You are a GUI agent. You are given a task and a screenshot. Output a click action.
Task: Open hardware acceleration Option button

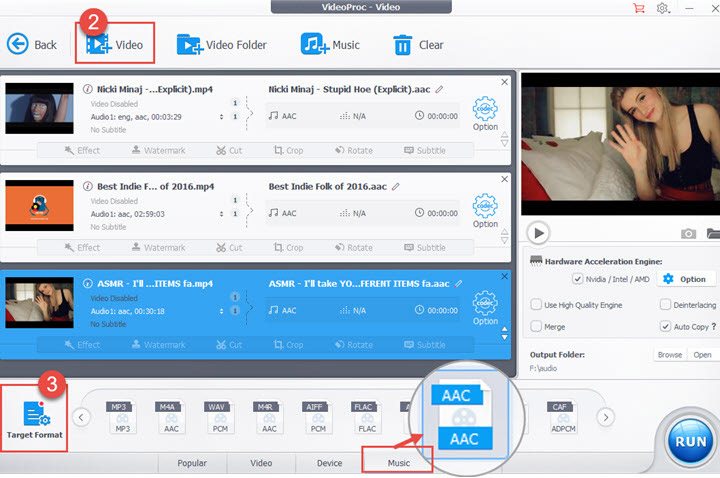tap(686, 279)
